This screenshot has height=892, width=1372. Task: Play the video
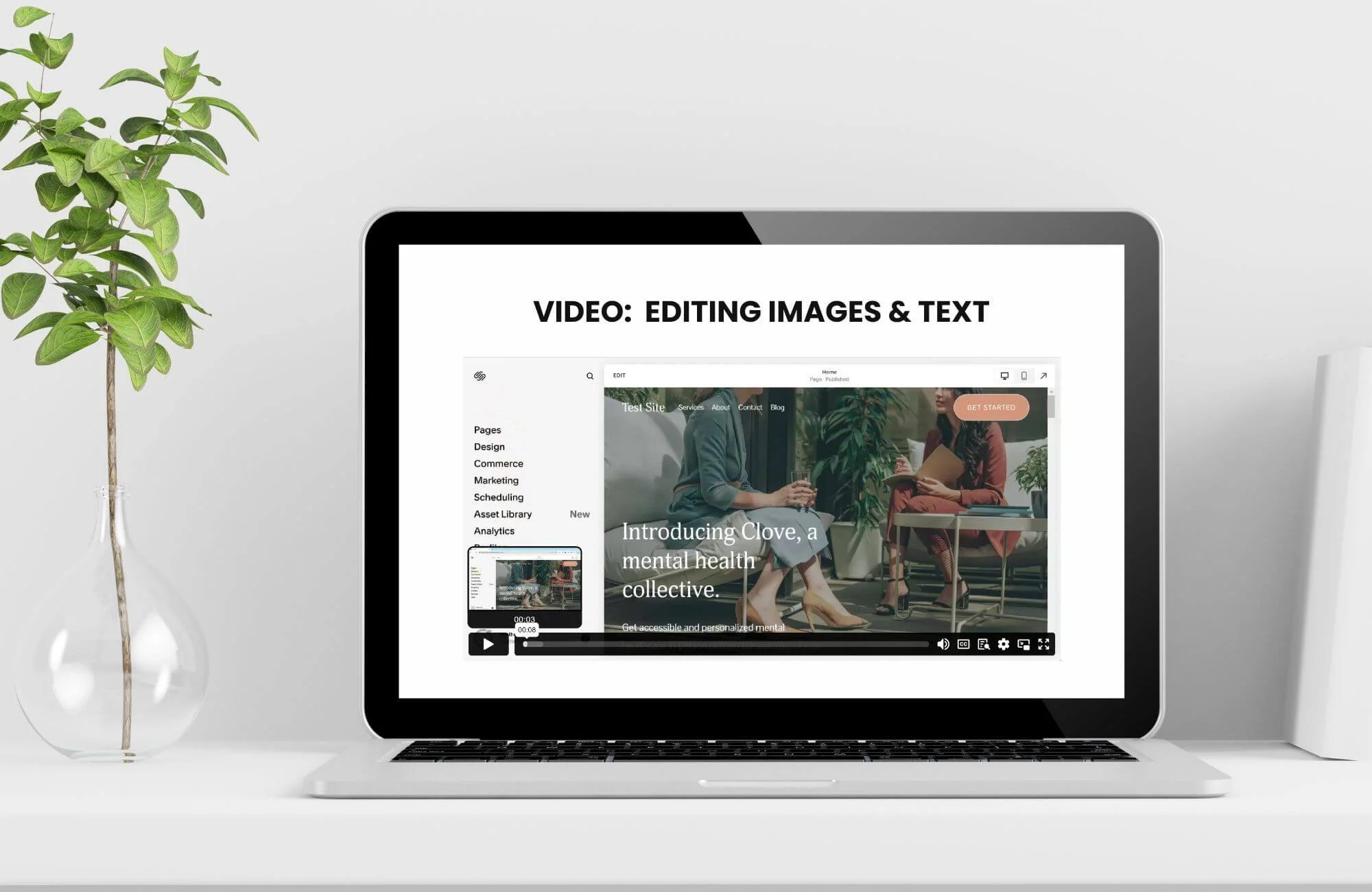click(x=488, y=644)
